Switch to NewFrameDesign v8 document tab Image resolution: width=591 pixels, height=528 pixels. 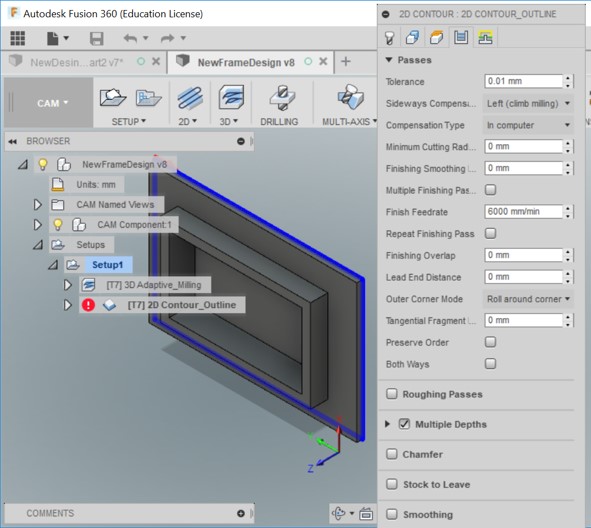[x=246, y=62]
